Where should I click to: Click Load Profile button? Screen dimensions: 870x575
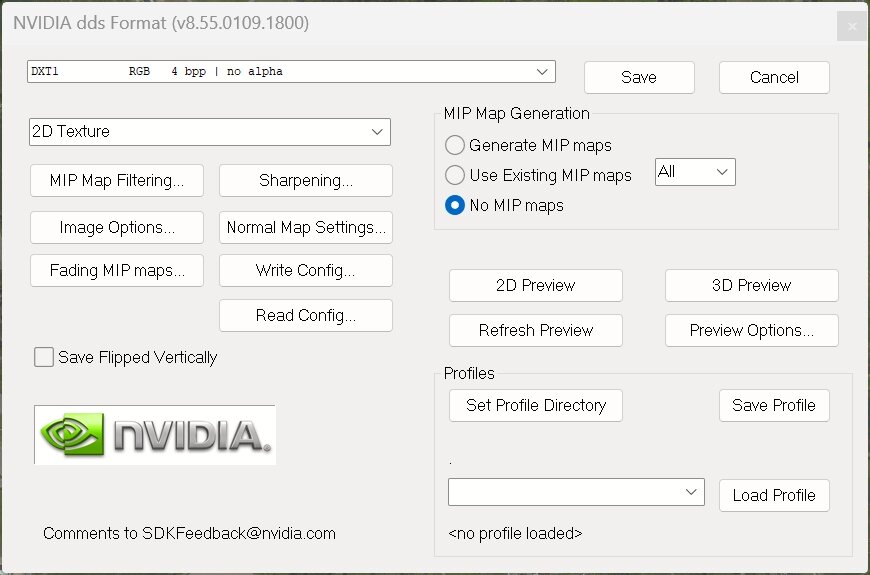click(x=774, y=495)
